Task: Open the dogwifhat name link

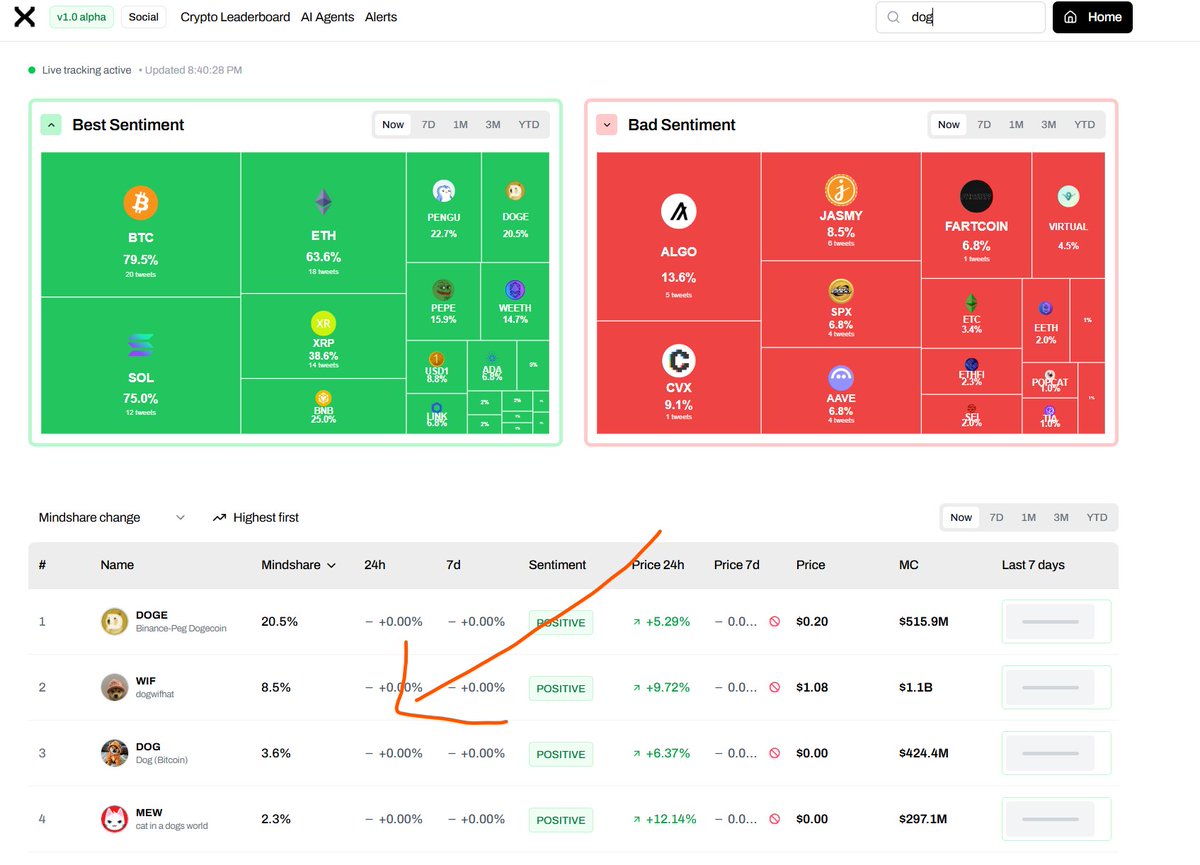Action: (155, 694)
